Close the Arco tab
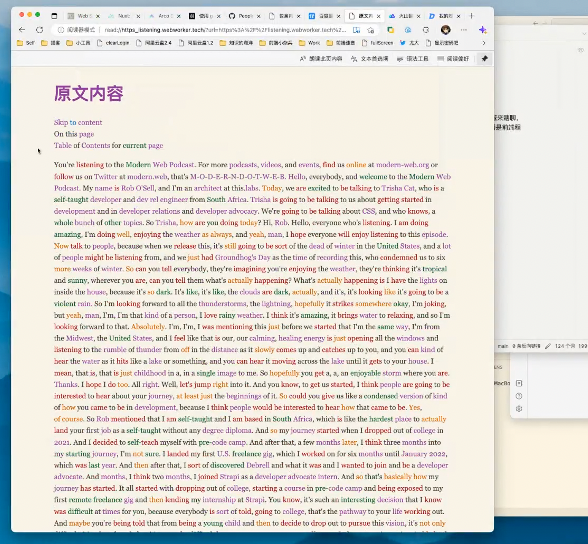Screen dimensions: 588x544 coord(179,16)
